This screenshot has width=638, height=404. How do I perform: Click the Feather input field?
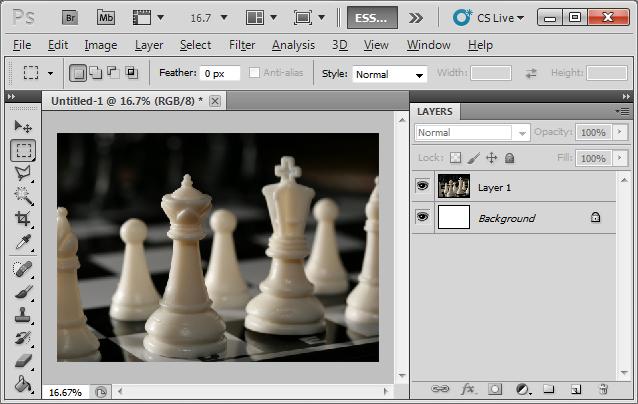219,74
